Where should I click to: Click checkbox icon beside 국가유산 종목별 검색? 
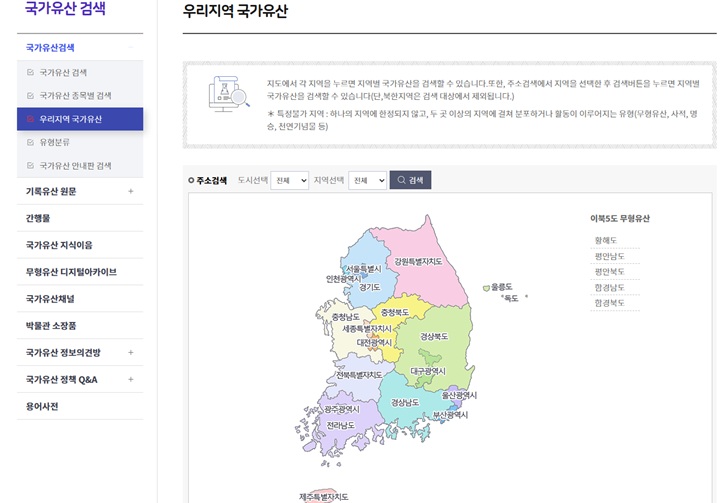[x=30, y=96]
